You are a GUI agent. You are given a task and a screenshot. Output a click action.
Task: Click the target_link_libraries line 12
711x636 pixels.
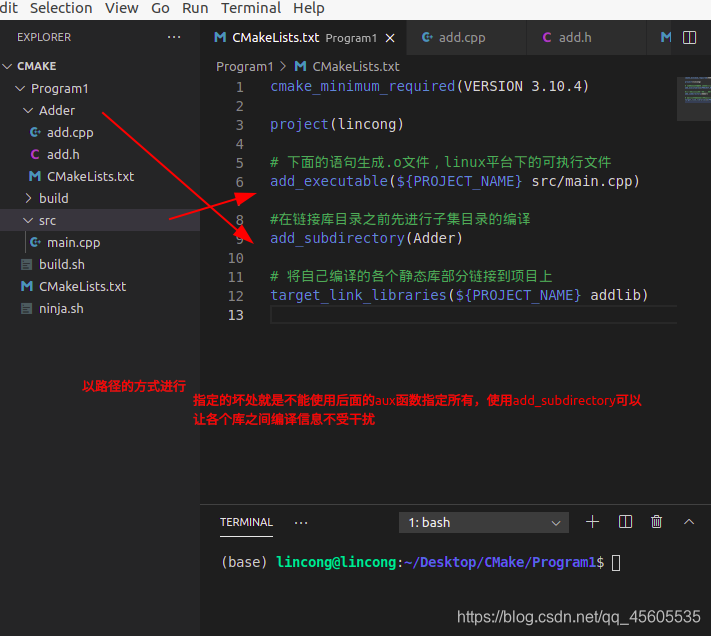[459, 296]
